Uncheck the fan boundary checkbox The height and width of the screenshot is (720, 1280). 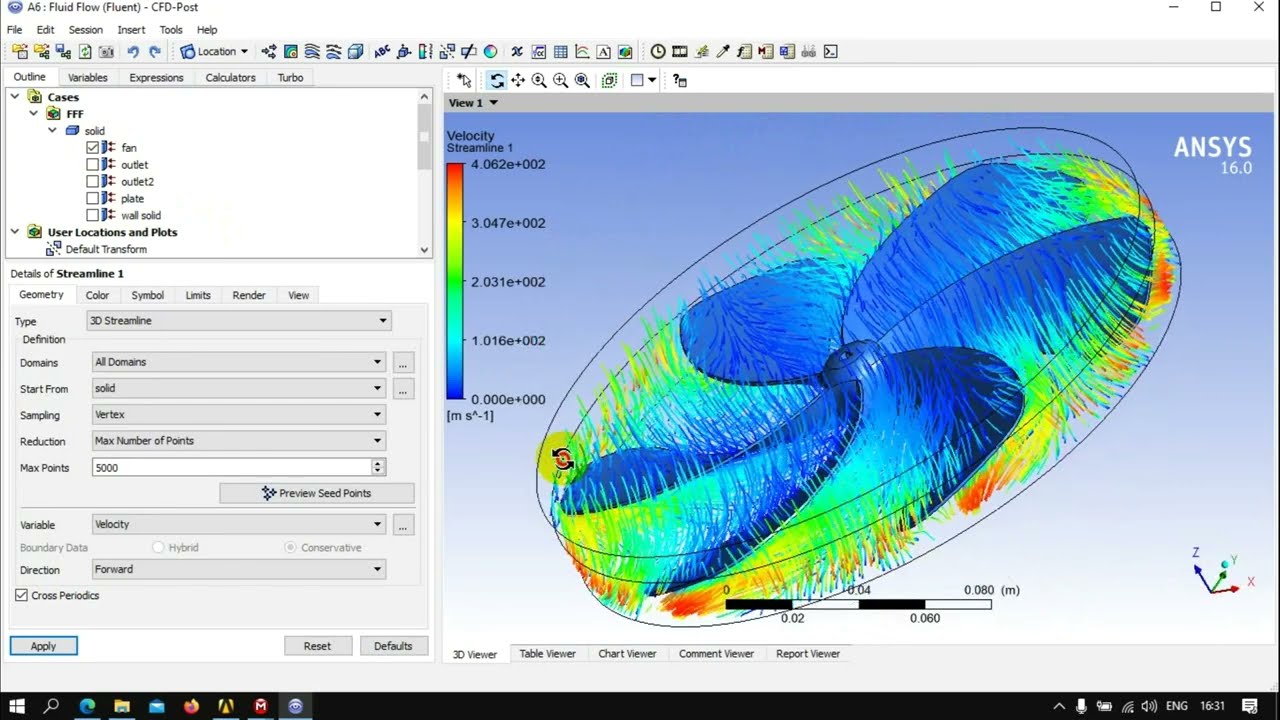click(x=93, y=148)
